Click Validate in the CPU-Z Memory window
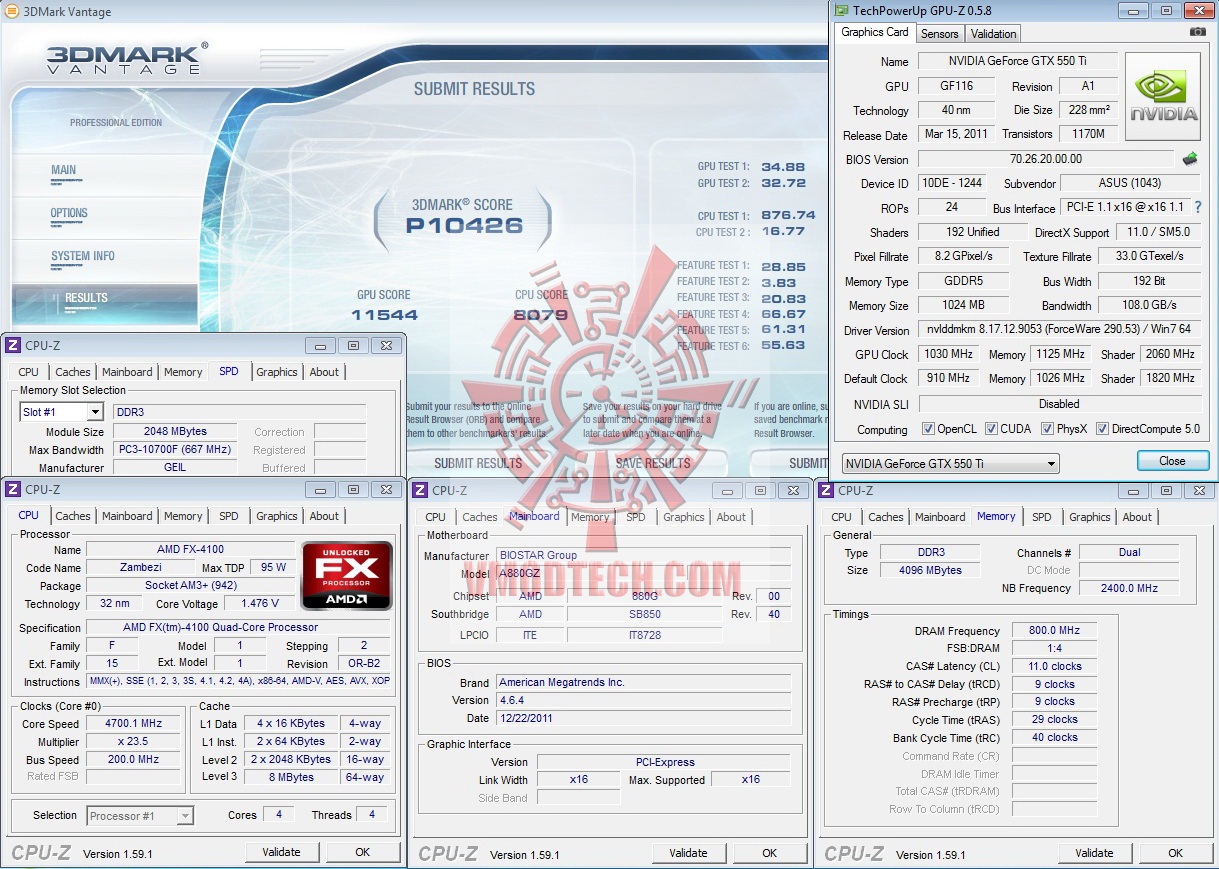1219x869 pixels. pyautogui.click(x=1094, y=853)
